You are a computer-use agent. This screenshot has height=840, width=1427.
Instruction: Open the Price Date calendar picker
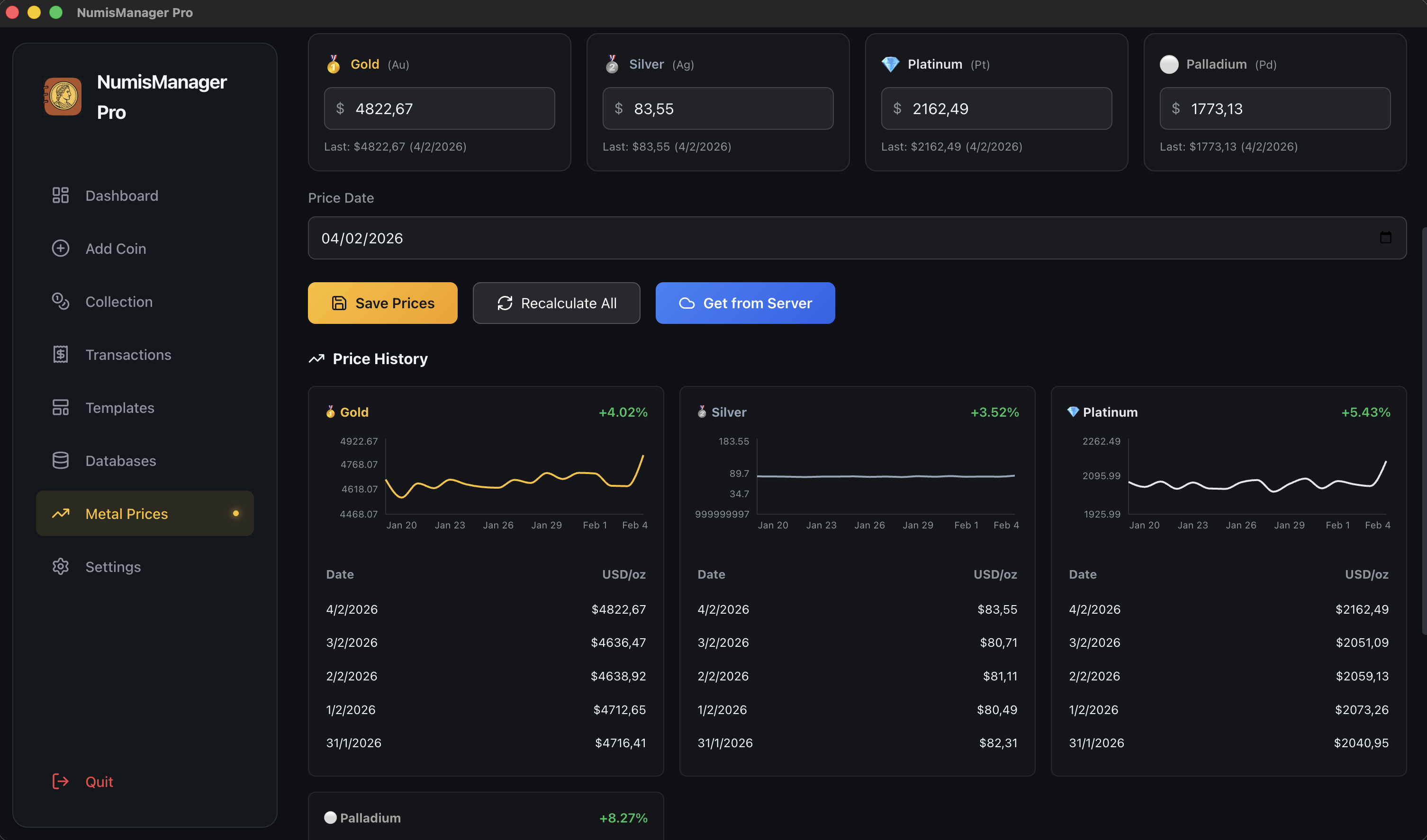(1385, 238)
